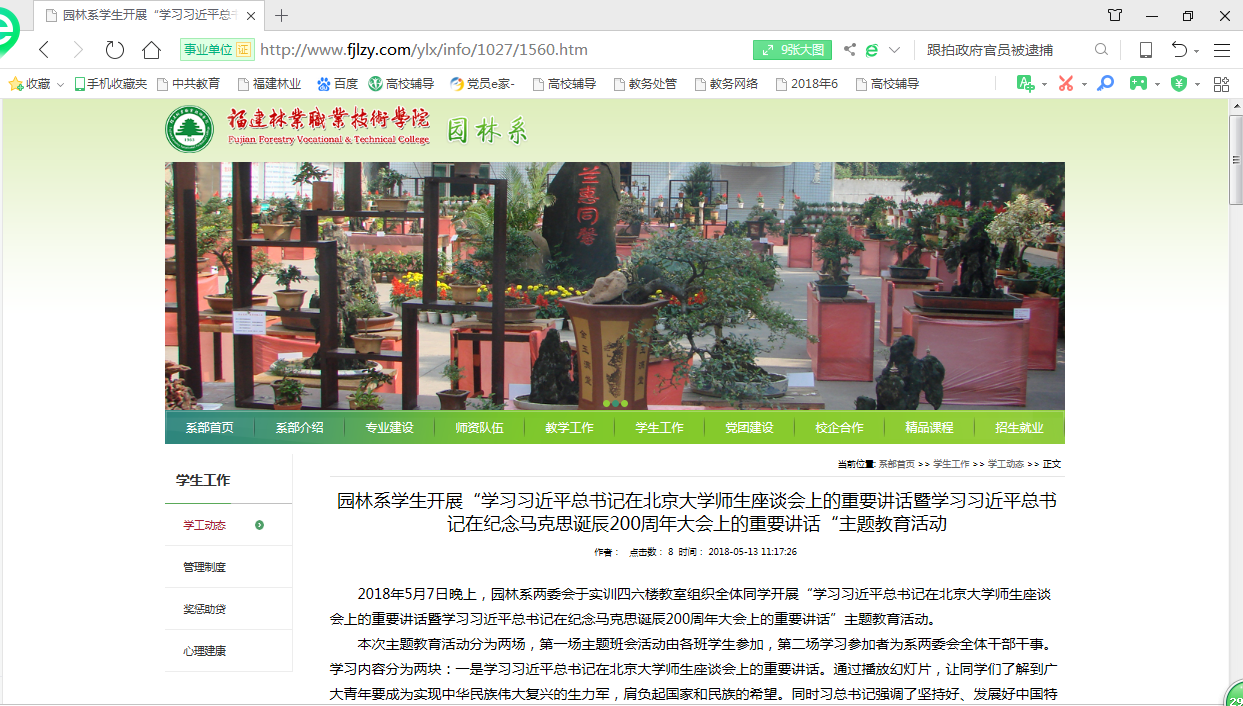Open the 招生就业 navigation menu item
This screenshot has width=1243, height=706.
(1019, 427)
